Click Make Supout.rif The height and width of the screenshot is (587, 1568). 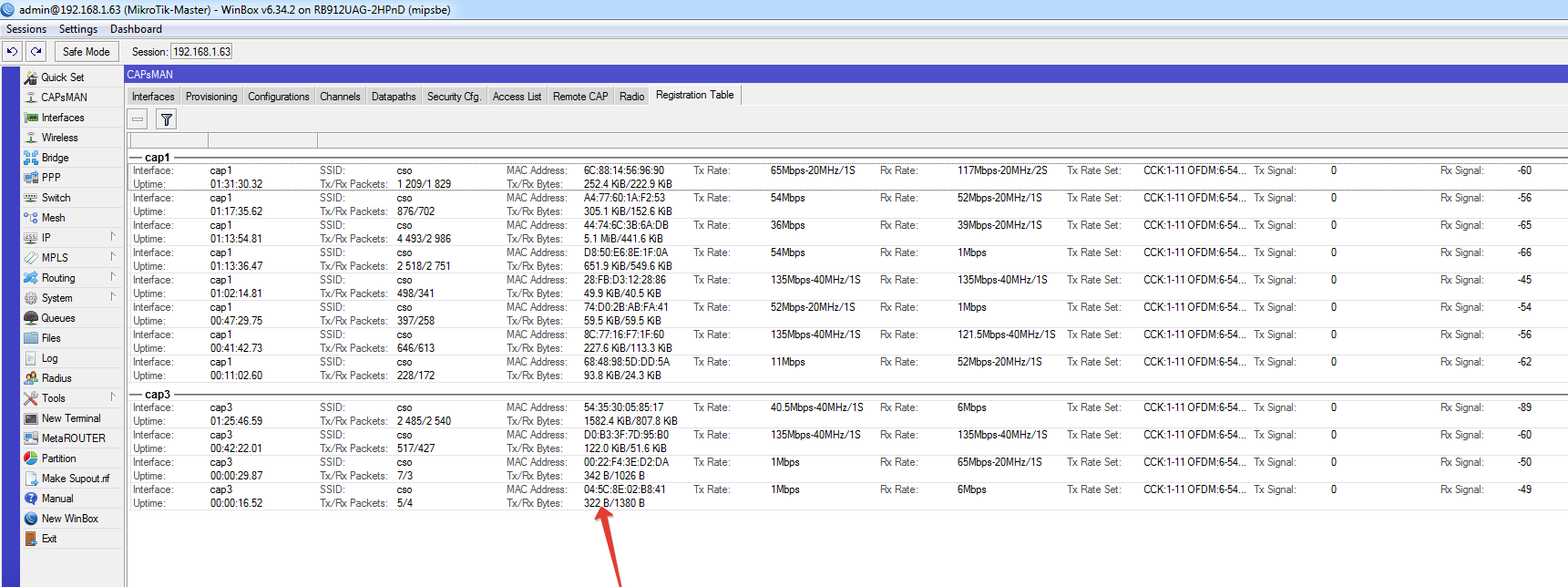(x=75, y=479)
